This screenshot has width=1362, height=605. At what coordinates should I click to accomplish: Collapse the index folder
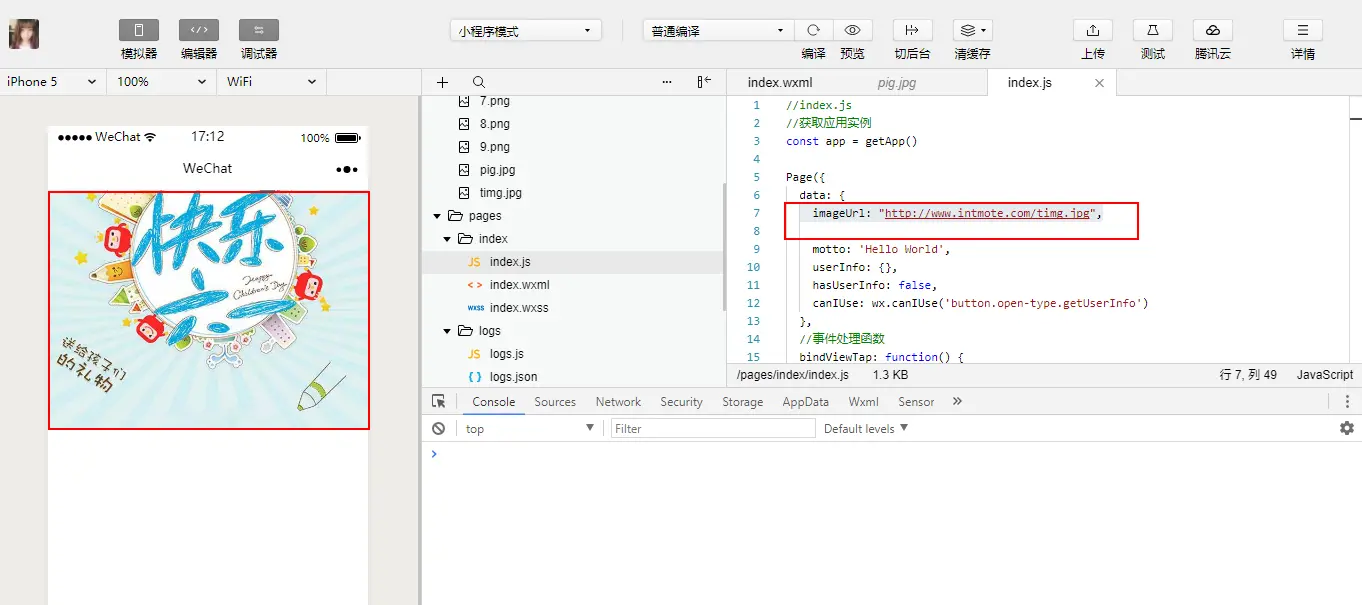tap(447, 239)
